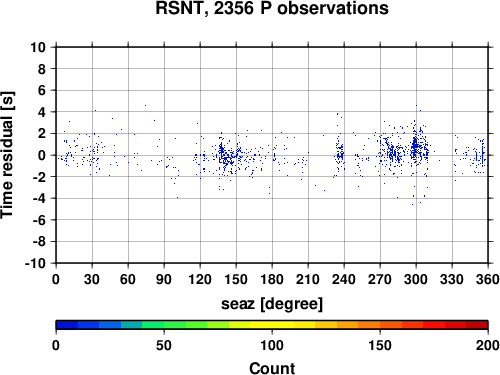Click the y-axis tick label -10

[x=35, y=263]
